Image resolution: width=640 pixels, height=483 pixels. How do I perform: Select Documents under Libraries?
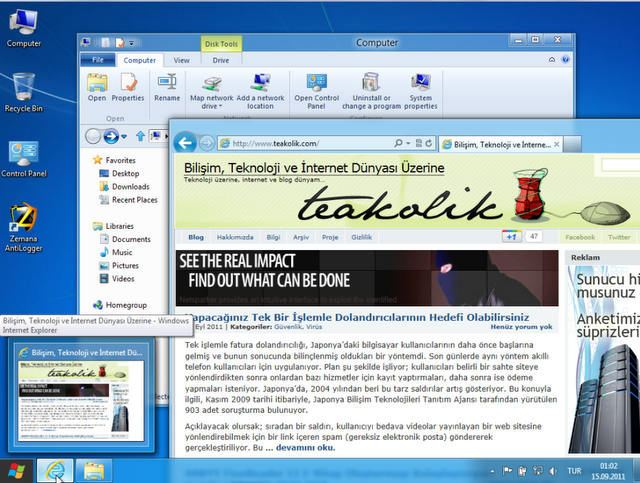125,239
